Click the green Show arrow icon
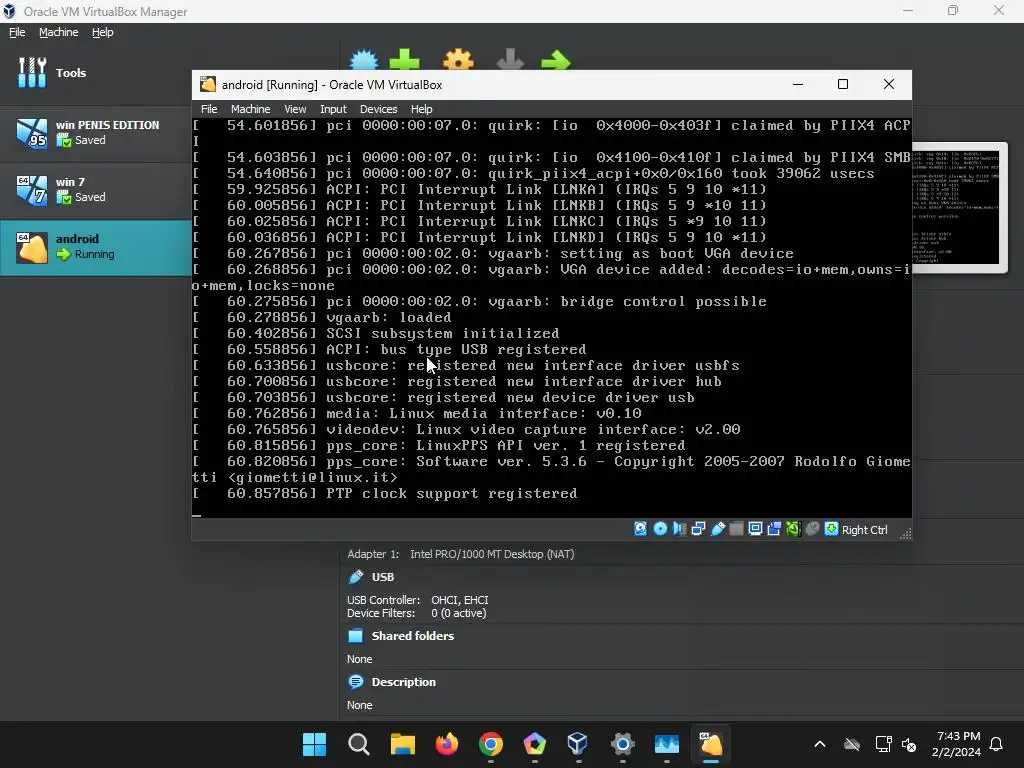 coord(556,61)
